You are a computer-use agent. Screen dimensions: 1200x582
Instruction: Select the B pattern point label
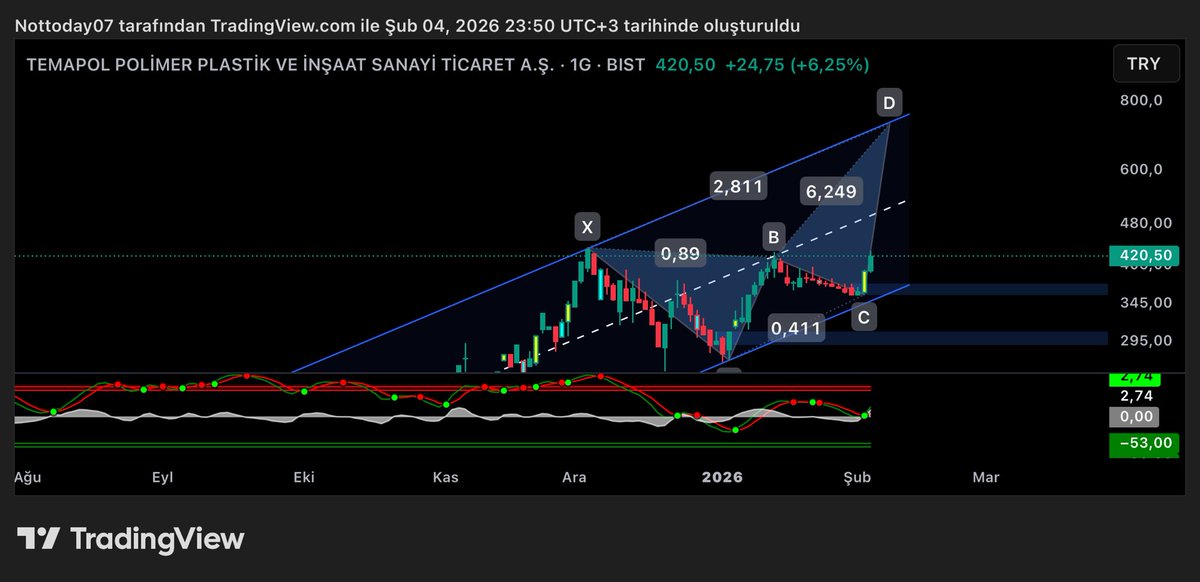tap(773, 237)
